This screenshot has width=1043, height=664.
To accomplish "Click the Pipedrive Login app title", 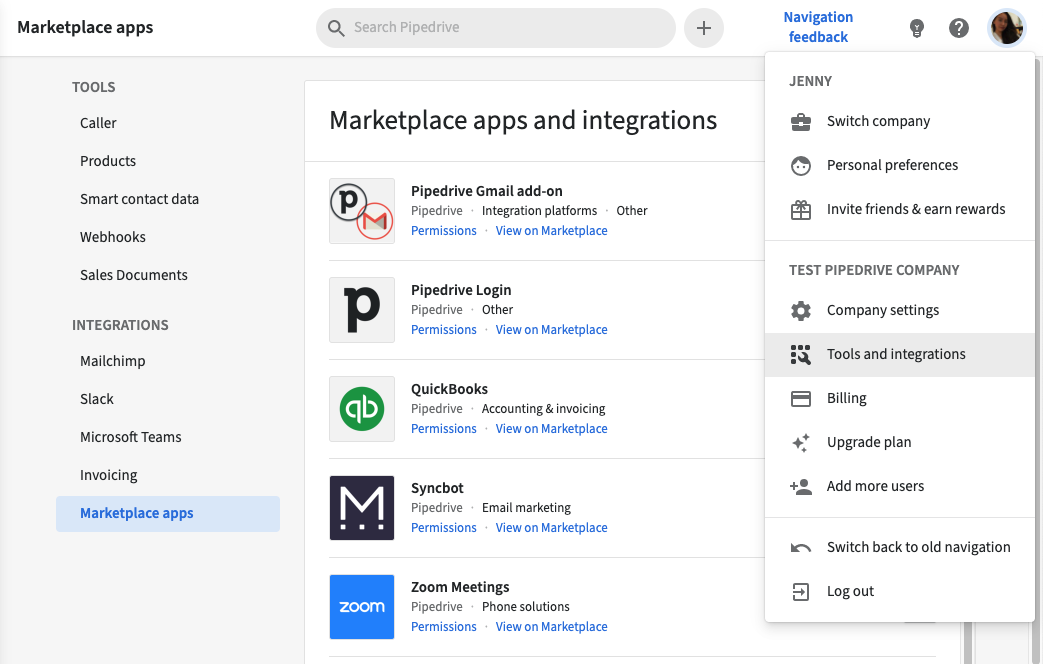I will pos(461,291).
